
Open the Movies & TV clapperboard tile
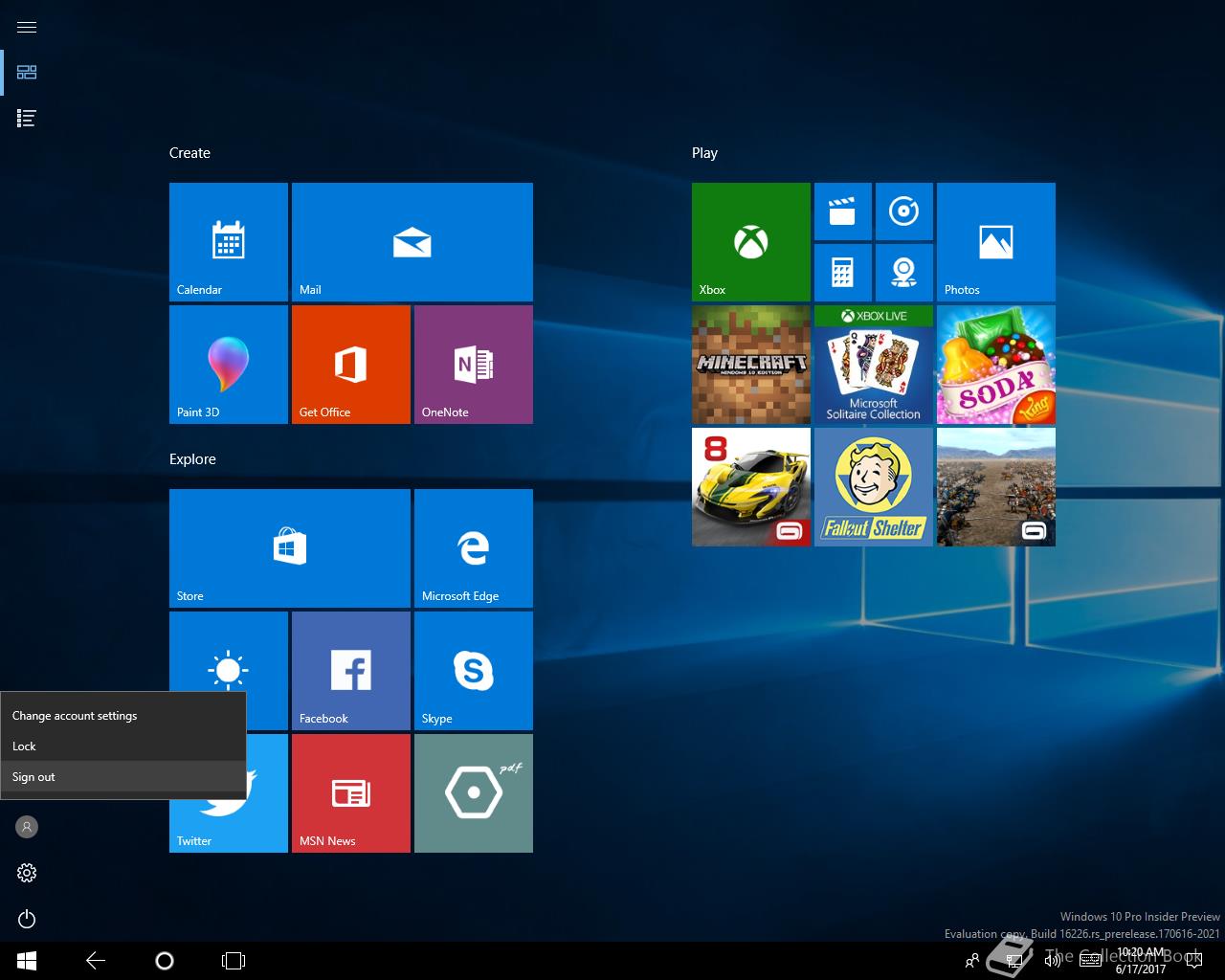tap(843, 212)
